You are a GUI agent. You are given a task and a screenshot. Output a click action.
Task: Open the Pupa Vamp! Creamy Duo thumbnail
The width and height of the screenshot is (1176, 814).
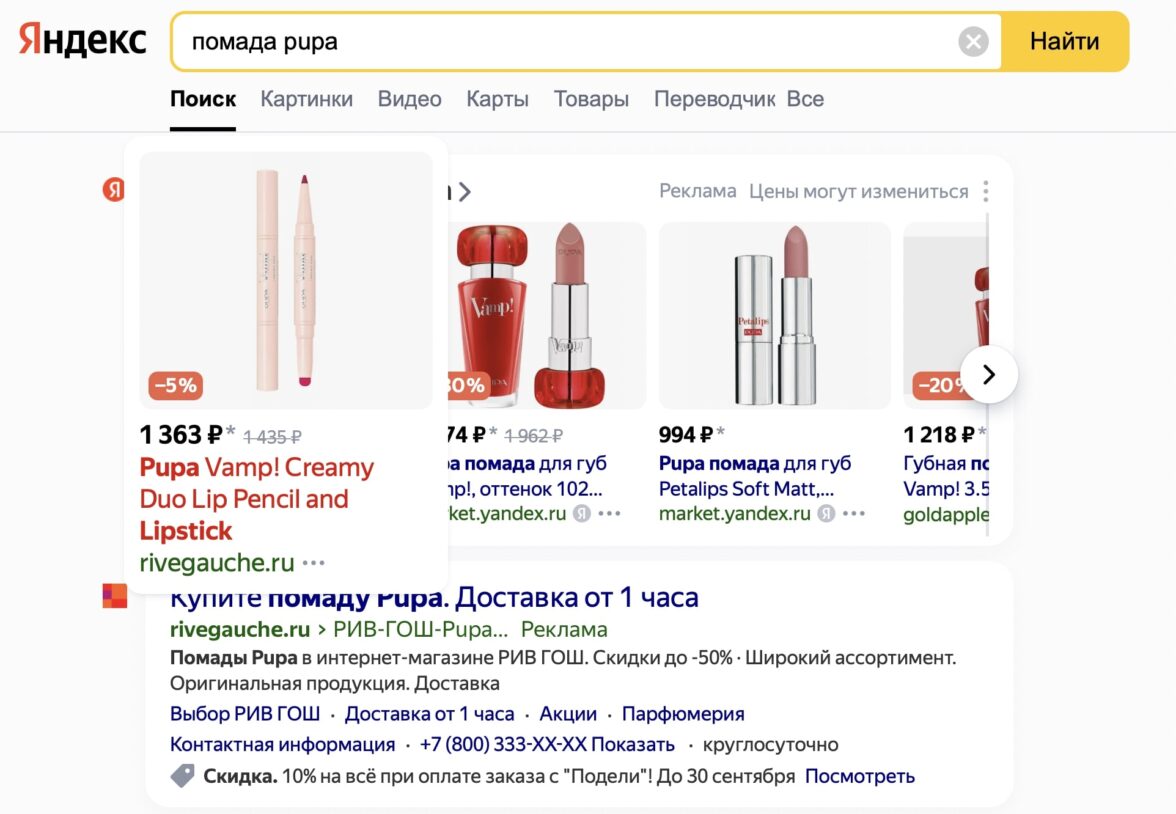tap(286, 280)
